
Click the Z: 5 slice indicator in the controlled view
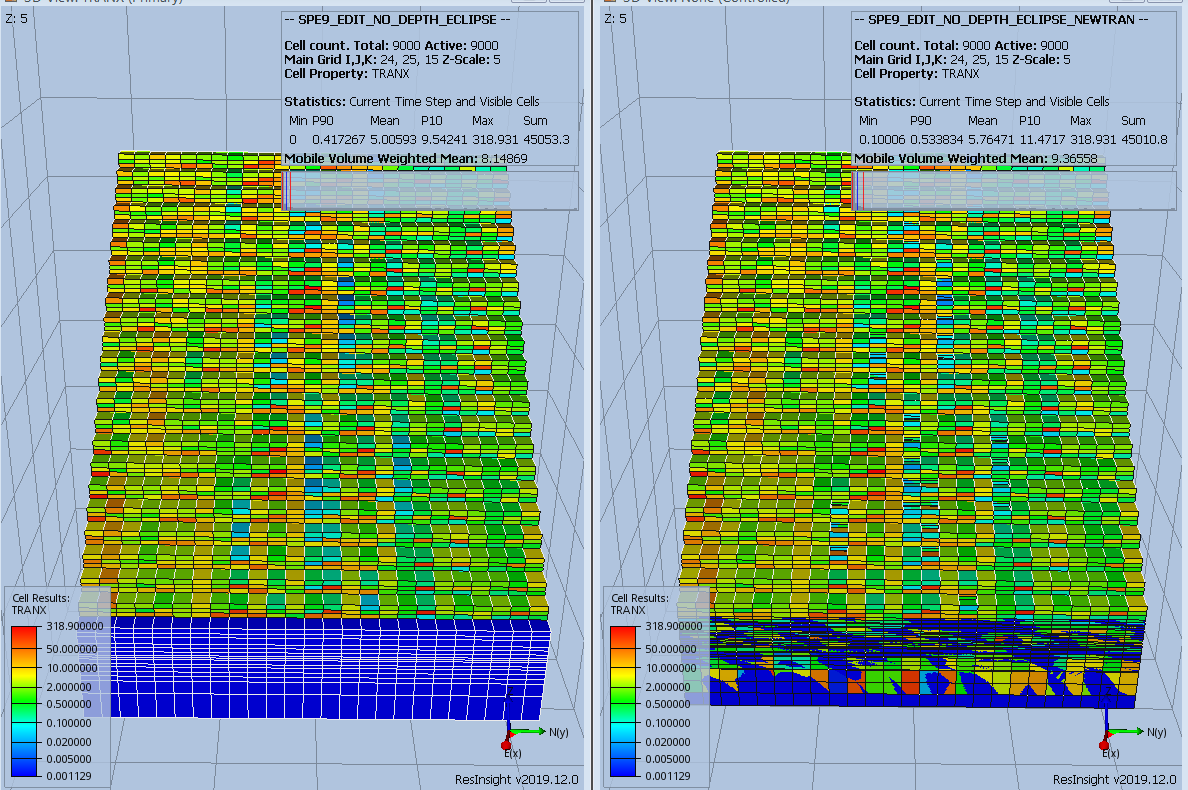pos(617,17)
